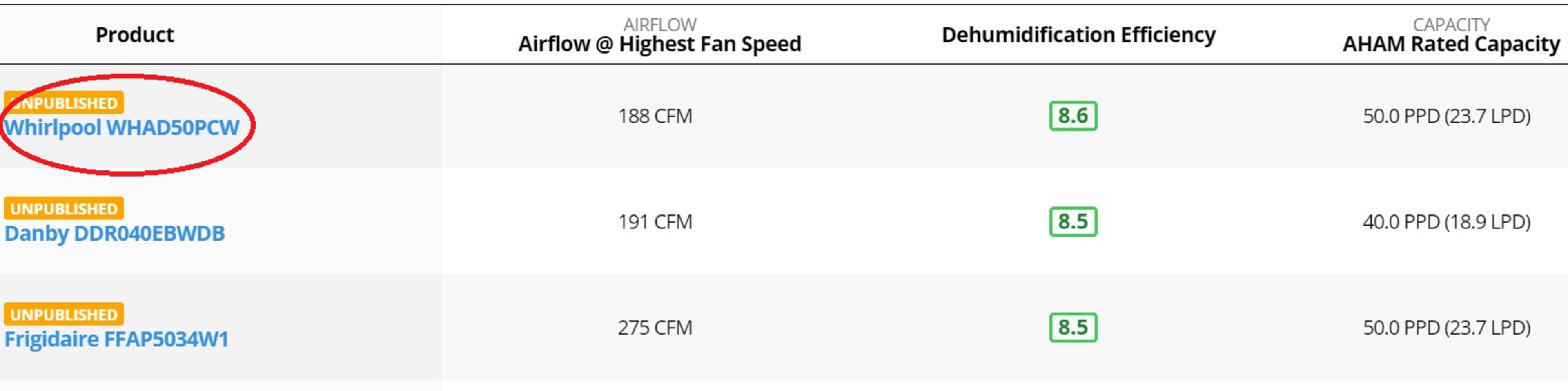Click the Whirlpool row's 50.0 PPD capacity cell

pyautogui.click(x=1446, y=116)
